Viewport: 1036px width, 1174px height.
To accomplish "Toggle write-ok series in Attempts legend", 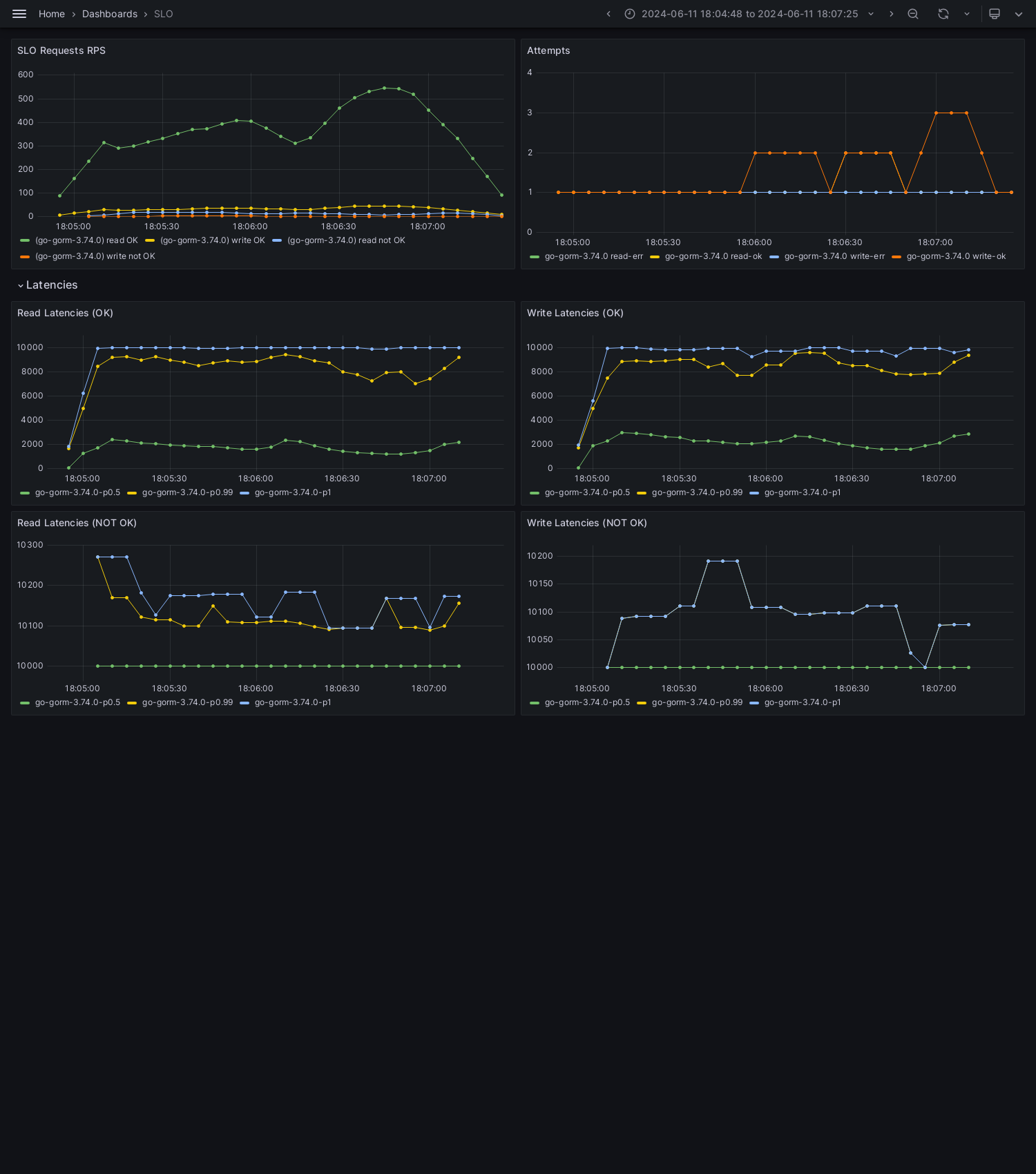I will pos(956,256).
